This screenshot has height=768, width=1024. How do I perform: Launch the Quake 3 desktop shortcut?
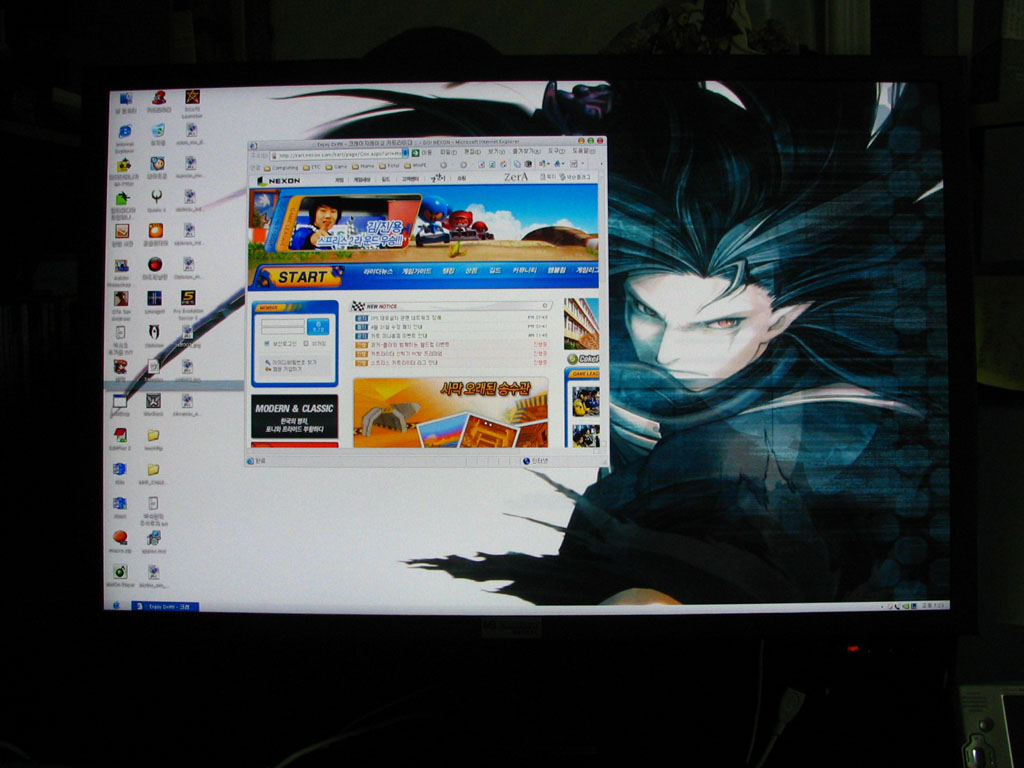(x=156, y=201)
